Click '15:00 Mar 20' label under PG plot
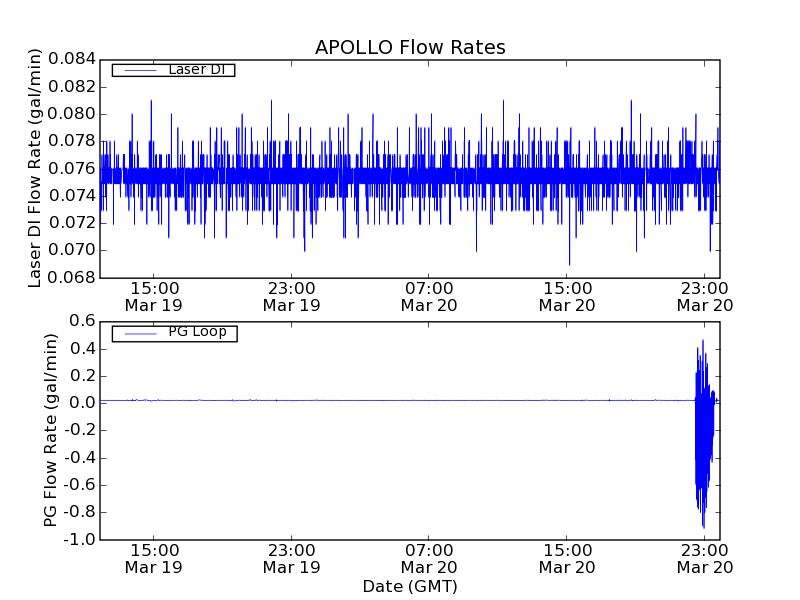 pyautogui.click(x=567, y=559)
